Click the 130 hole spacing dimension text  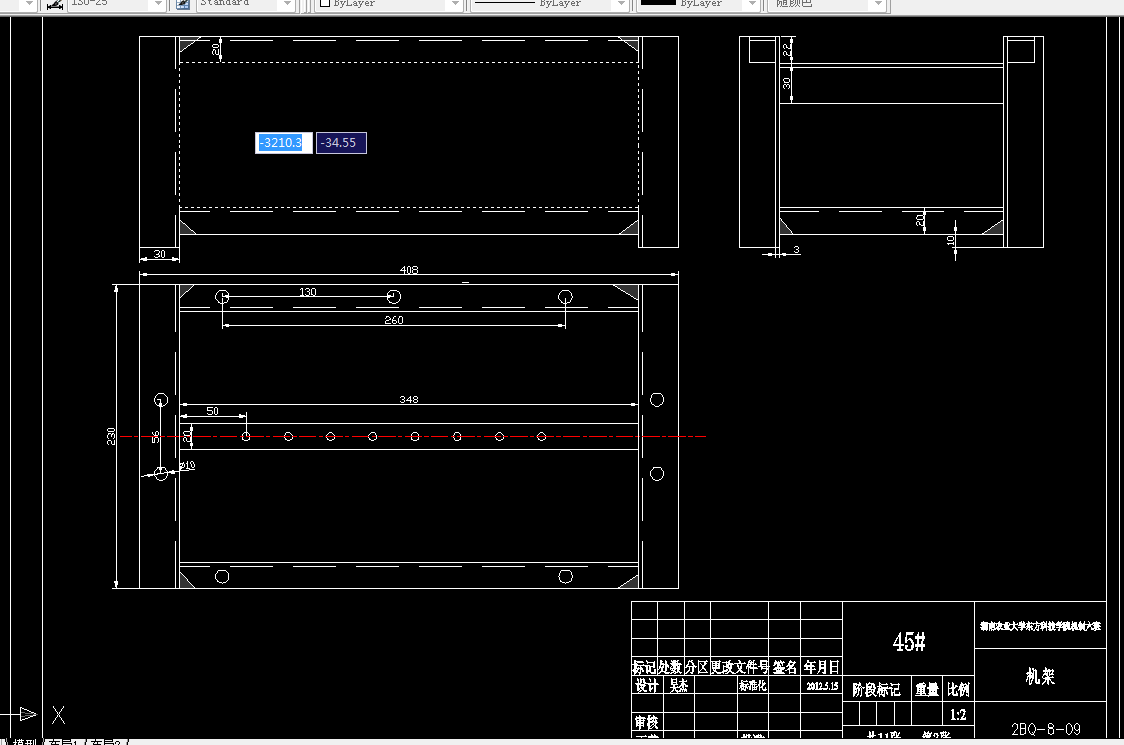pyautogui.click(x=308, y=292)
